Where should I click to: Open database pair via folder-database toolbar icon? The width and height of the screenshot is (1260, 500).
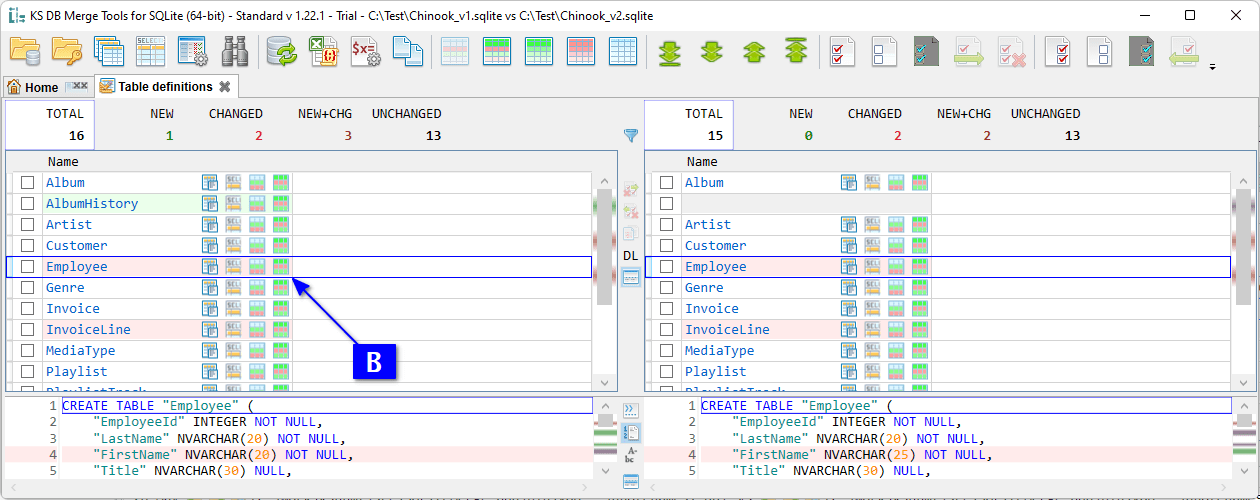[x=25, y=50]
